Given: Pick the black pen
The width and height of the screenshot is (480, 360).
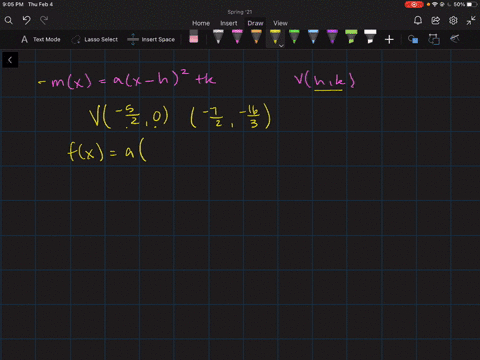Looking at the screenshot, I should tap(218, 37).
